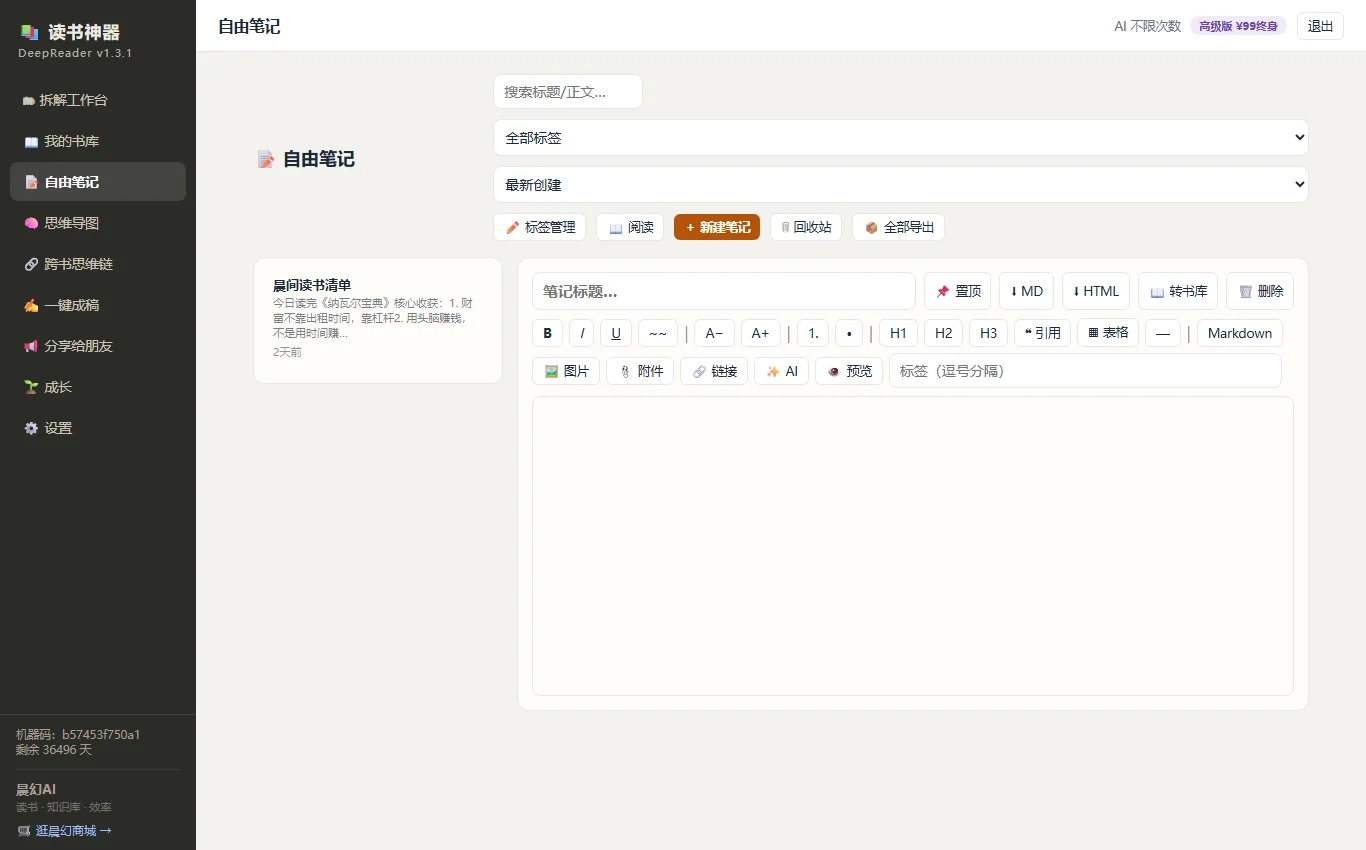Open 思维导图 mind map page

98,223
